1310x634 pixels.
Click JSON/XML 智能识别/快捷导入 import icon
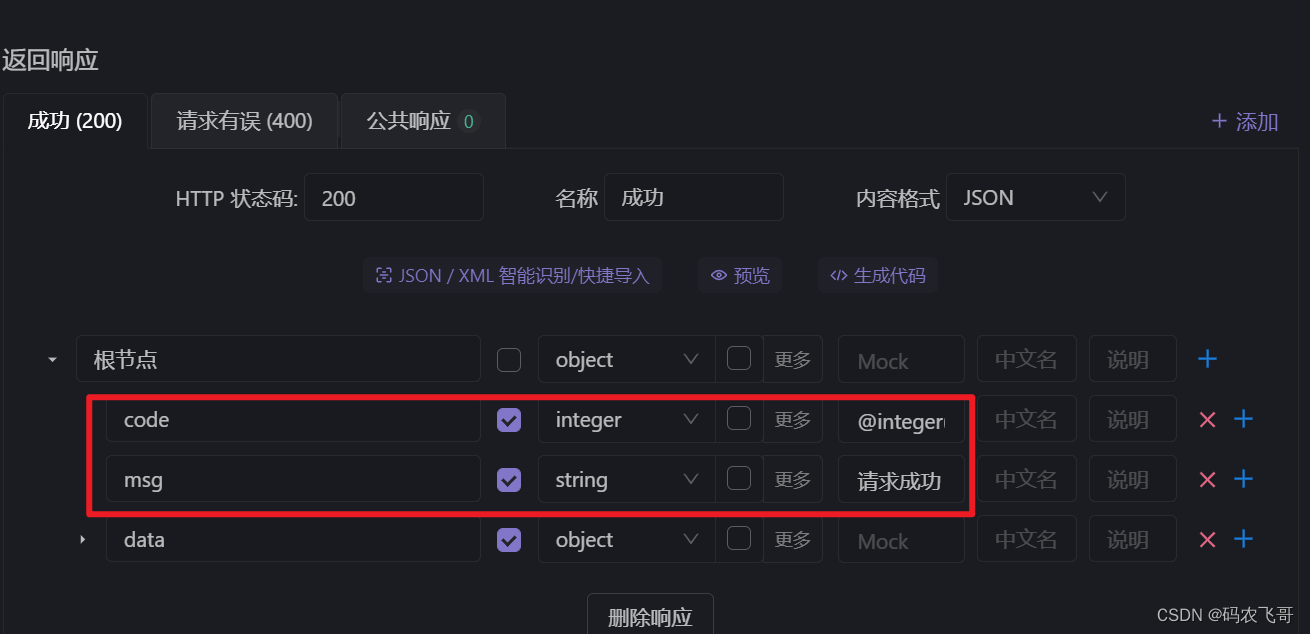tap(384, 275)
